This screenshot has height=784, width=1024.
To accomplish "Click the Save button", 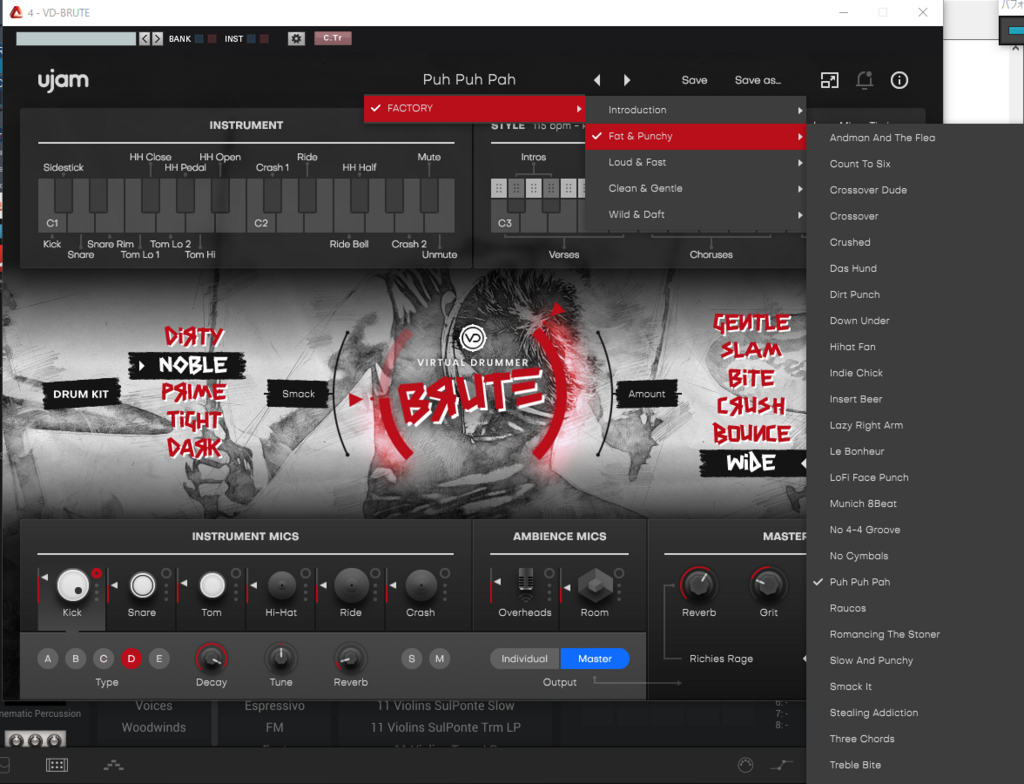I will (694, 80).
